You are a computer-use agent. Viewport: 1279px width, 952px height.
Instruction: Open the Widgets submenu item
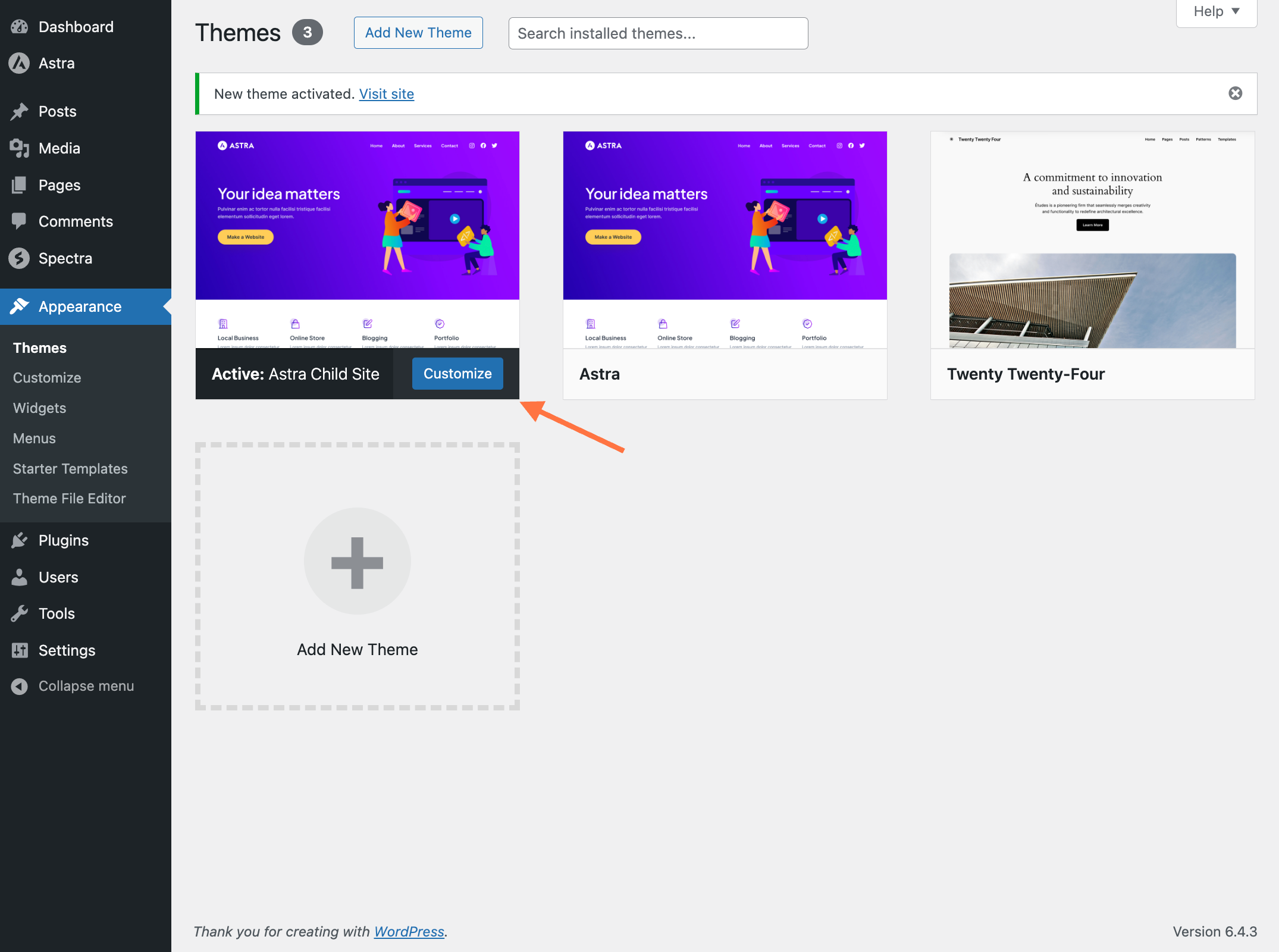[39, 408]
